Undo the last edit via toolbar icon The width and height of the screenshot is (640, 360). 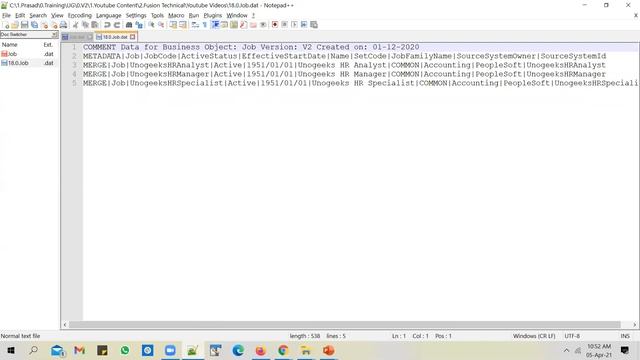(x=107, y=25)
